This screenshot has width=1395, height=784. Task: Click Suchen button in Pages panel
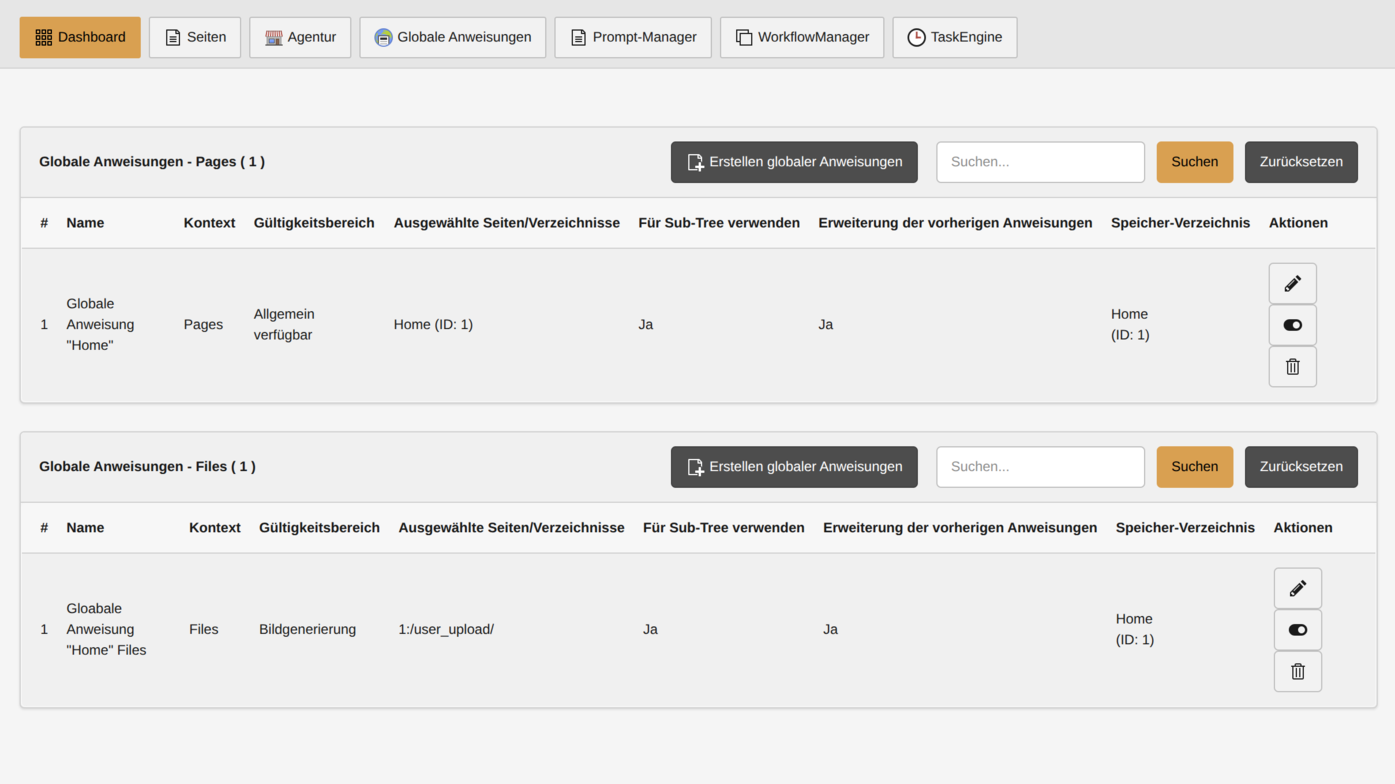1194,162
